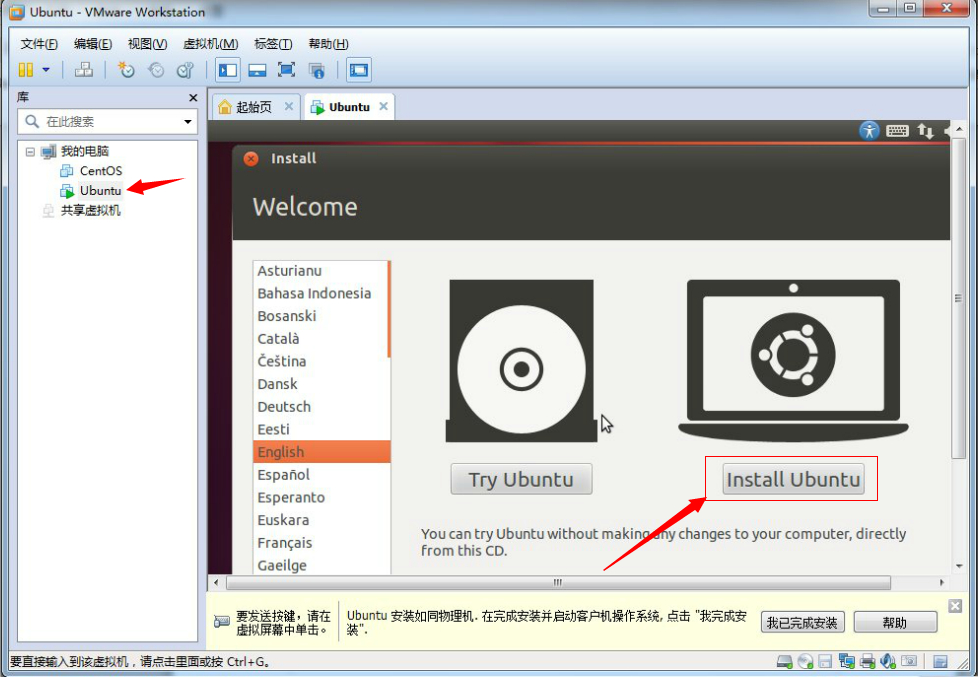
Task: Select Eesti language
Action: point(321,429)
